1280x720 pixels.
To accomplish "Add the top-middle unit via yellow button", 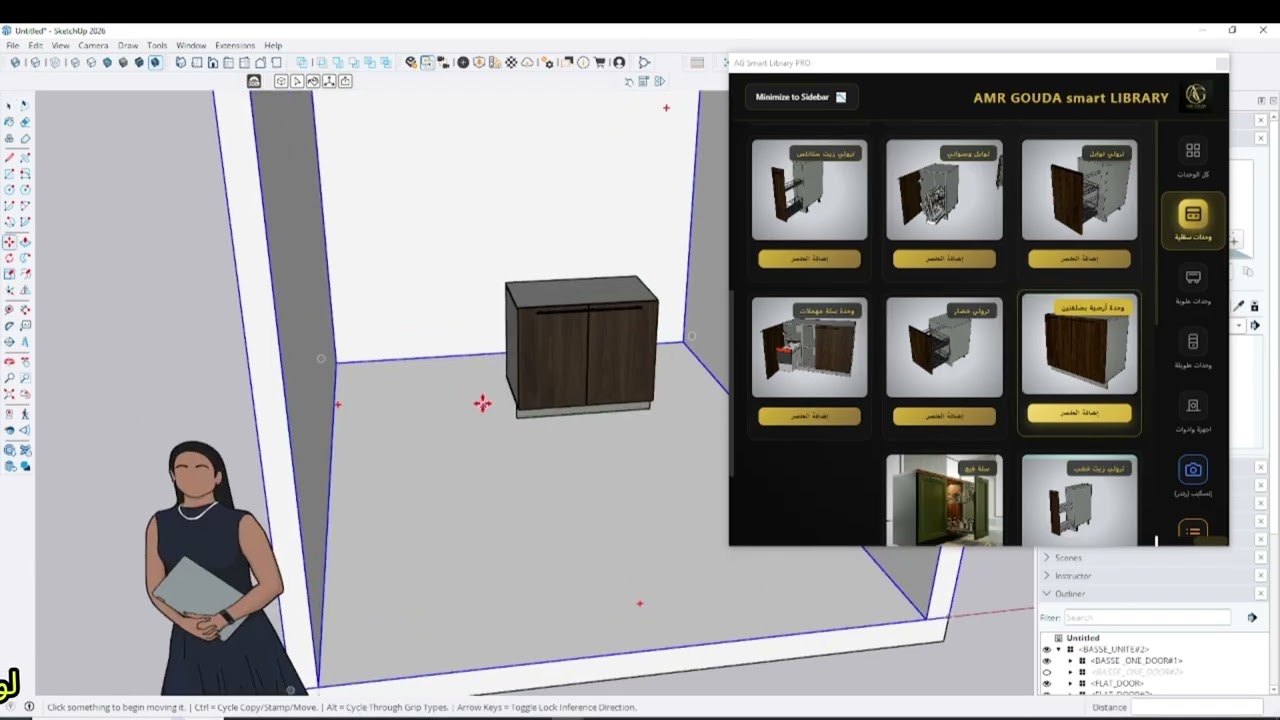I will point(944,259).
